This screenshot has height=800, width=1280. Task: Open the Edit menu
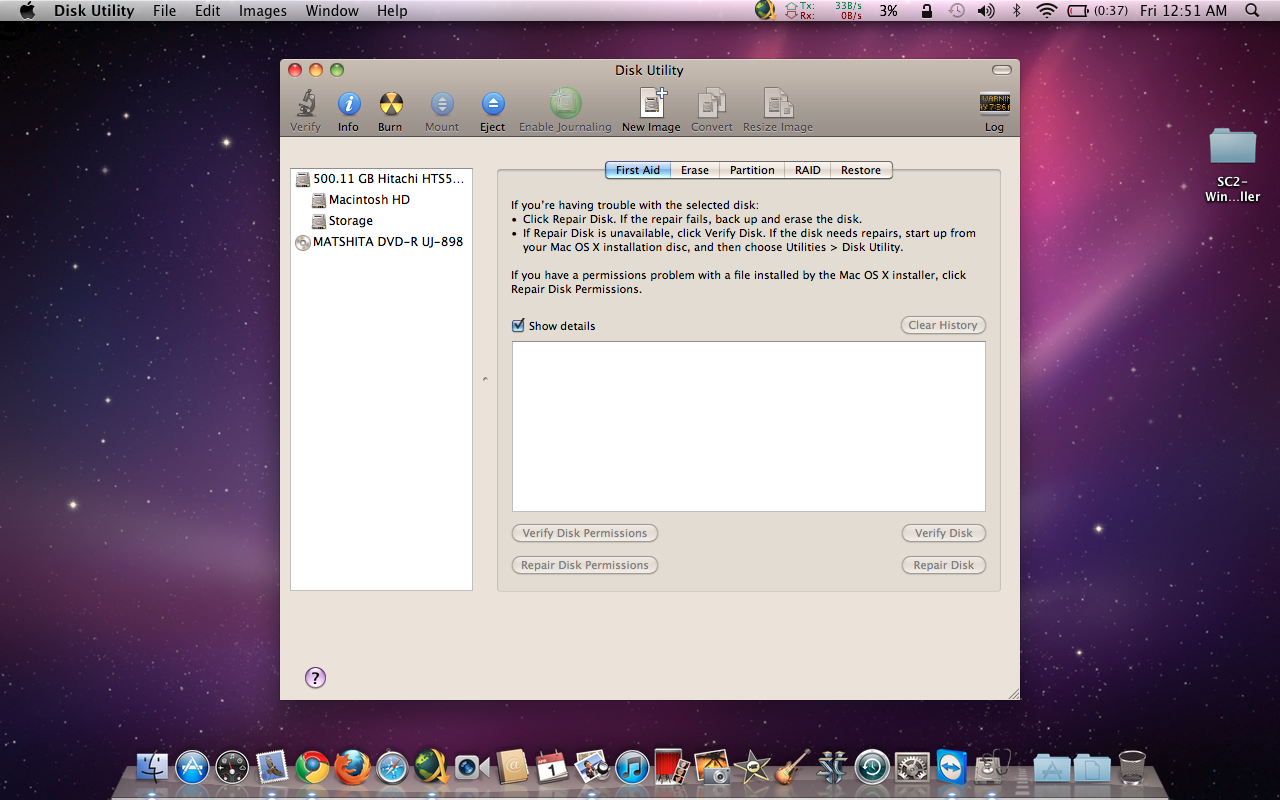click(x=208, y=11)
